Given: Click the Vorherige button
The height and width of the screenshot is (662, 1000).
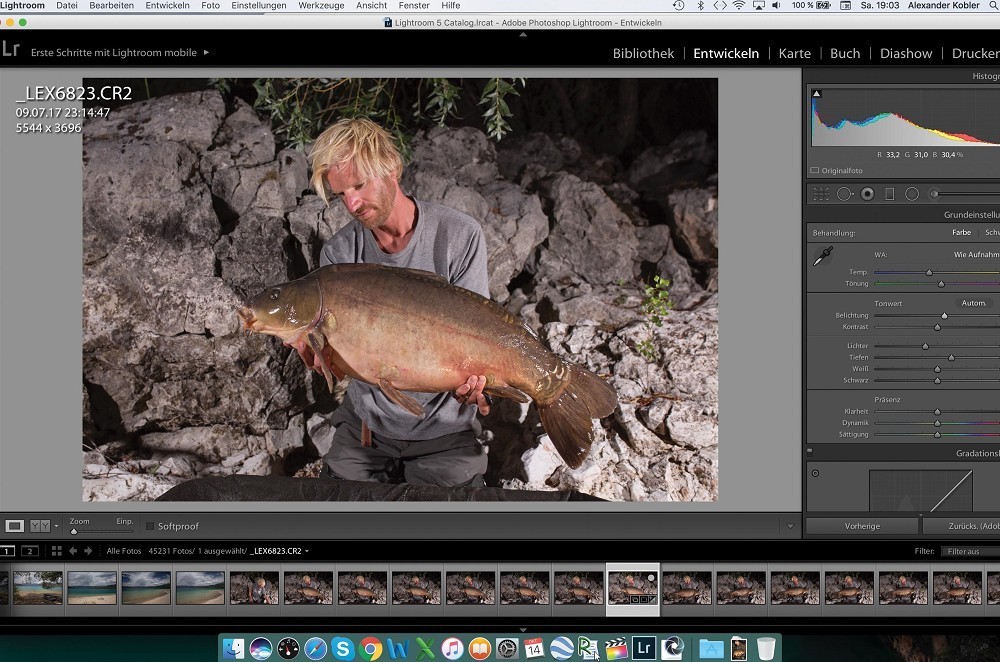Looking at the screenshot, I should (862, 526).
